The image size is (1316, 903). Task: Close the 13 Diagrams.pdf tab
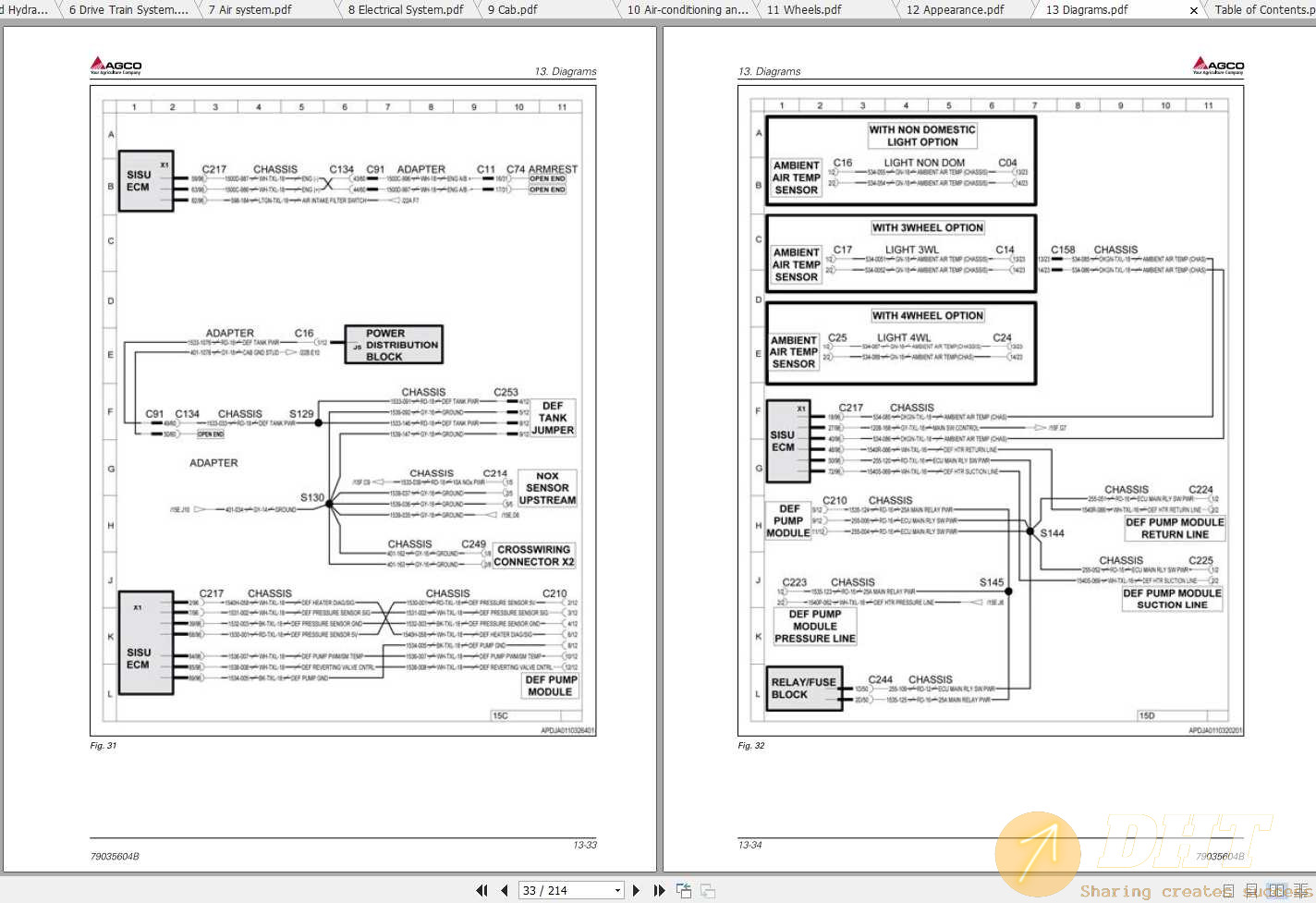(x=1193, y=10)
